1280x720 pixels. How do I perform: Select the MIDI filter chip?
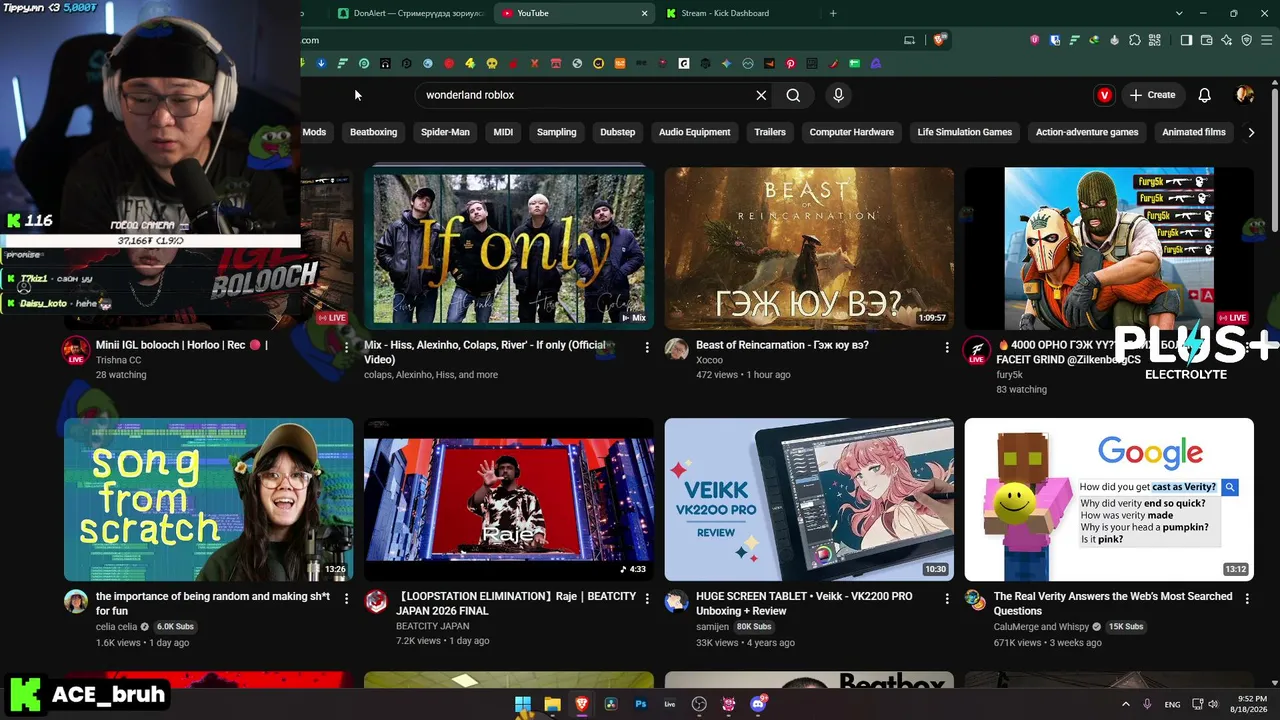point(503,132)
